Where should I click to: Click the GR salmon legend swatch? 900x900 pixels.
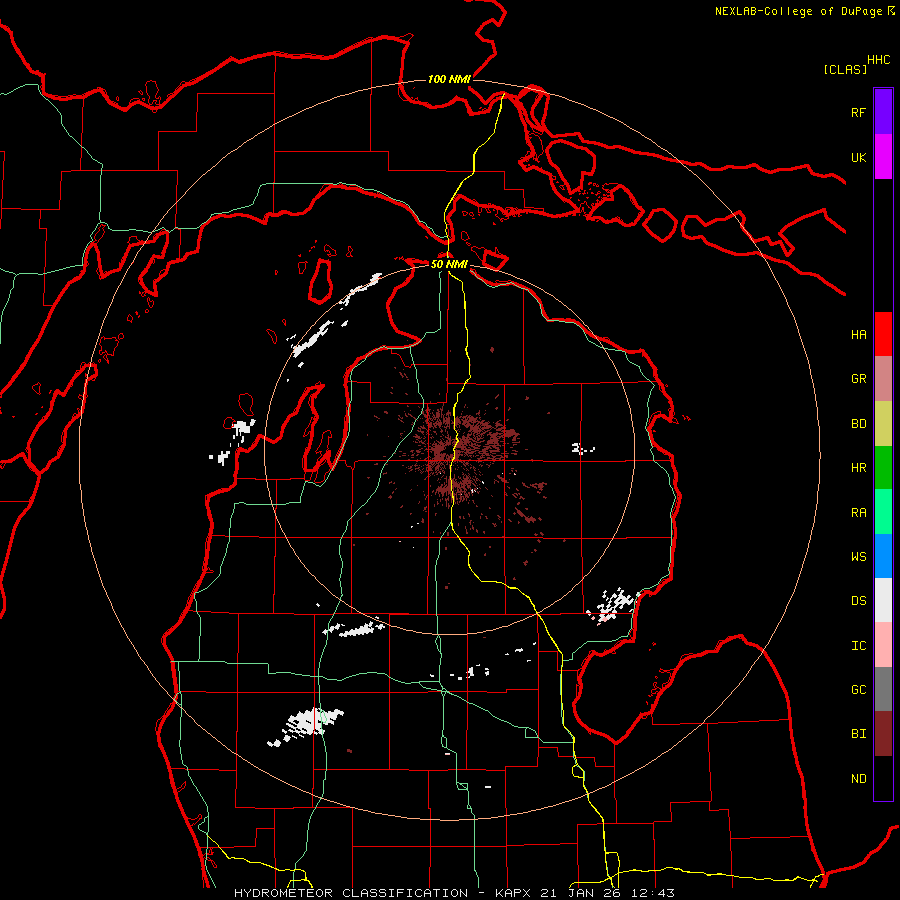[883, 379]
